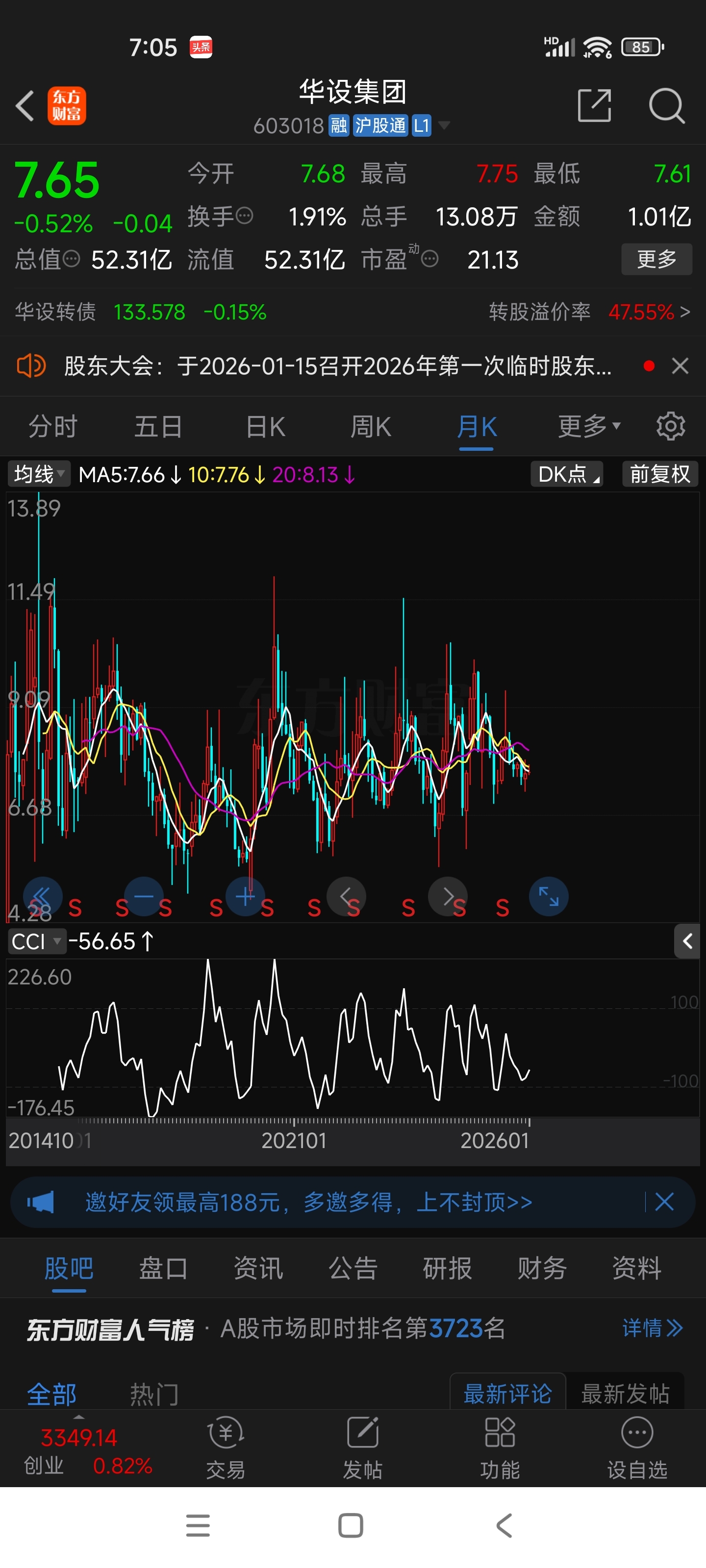Shift chart right with arrow button
The height and width of the screenshot is (1568, 706).
448,896
